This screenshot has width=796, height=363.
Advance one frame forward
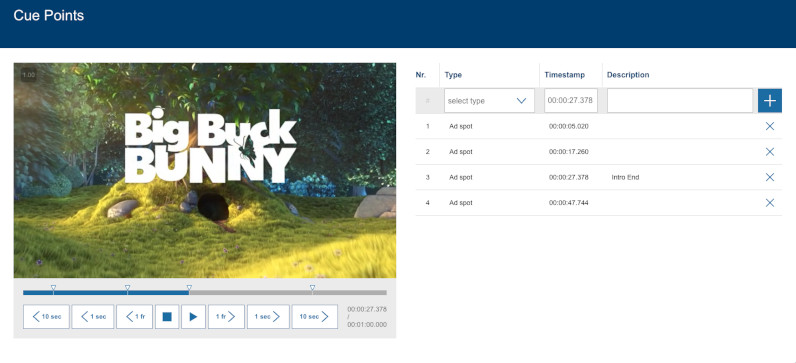(x=226, y=317)
